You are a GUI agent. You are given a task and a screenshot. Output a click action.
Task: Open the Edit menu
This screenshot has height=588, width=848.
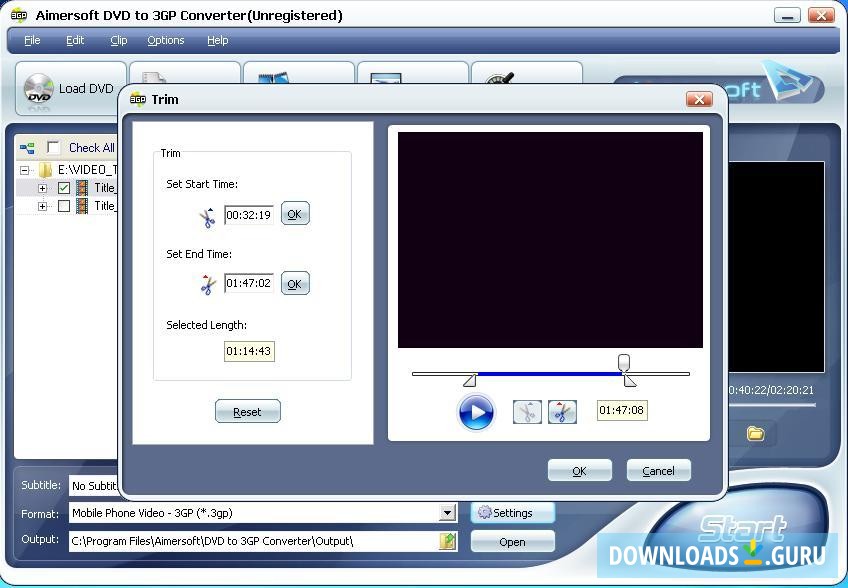[x=75, y=41]
